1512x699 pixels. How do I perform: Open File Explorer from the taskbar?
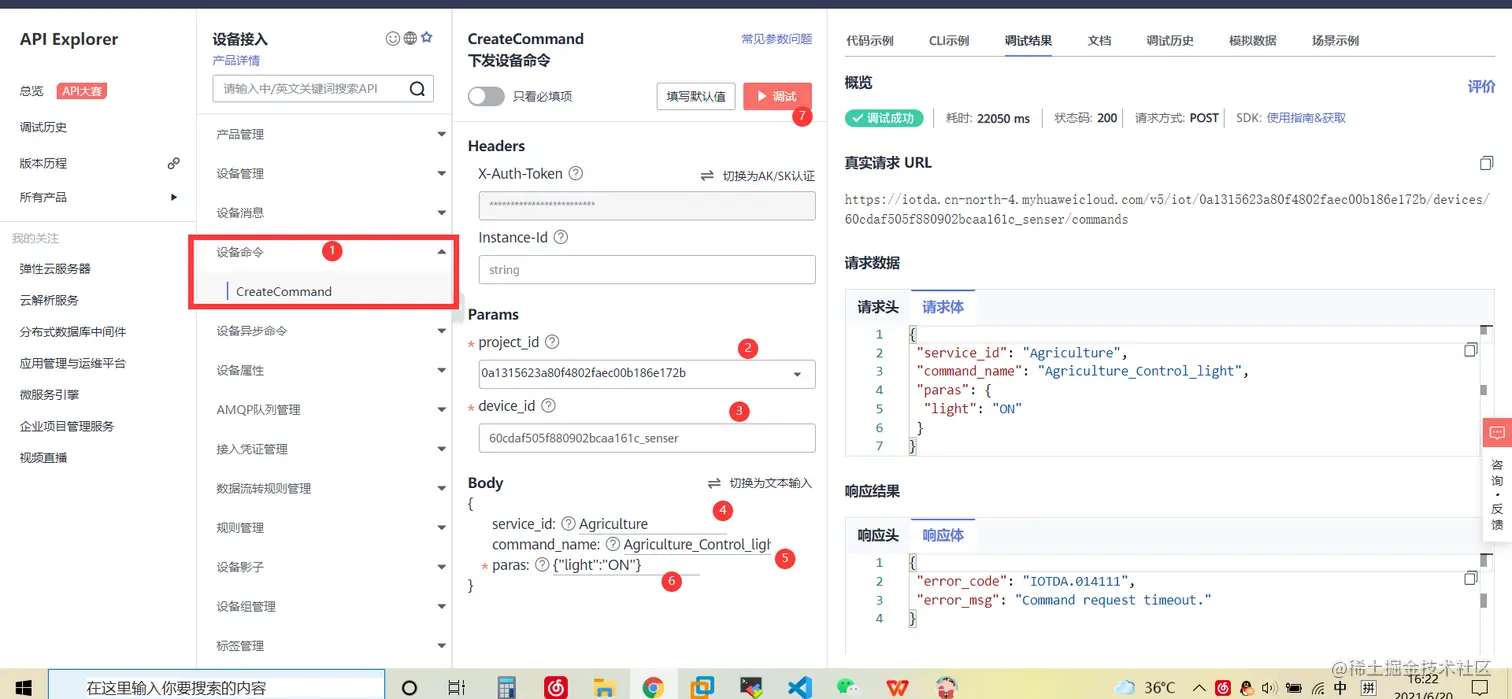coord(604,687)
